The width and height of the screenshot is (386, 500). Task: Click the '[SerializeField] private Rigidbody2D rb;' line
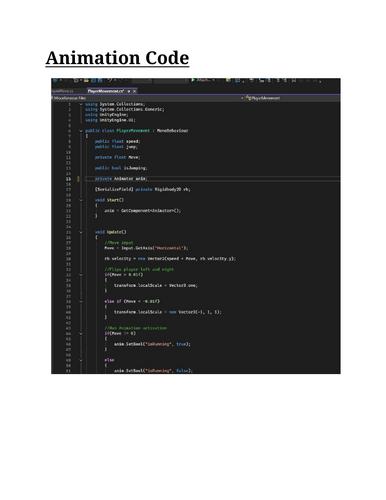pos(143,189)
